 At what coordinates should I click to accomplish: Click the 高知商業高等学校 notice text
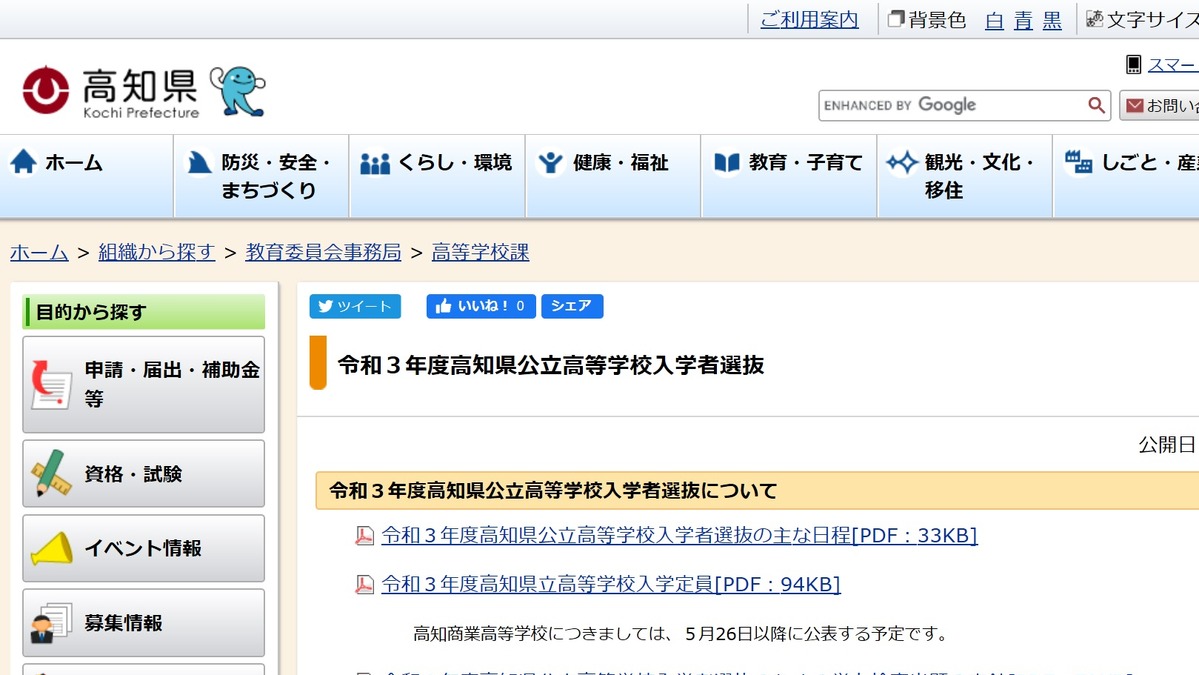click(x=680, y=634)
